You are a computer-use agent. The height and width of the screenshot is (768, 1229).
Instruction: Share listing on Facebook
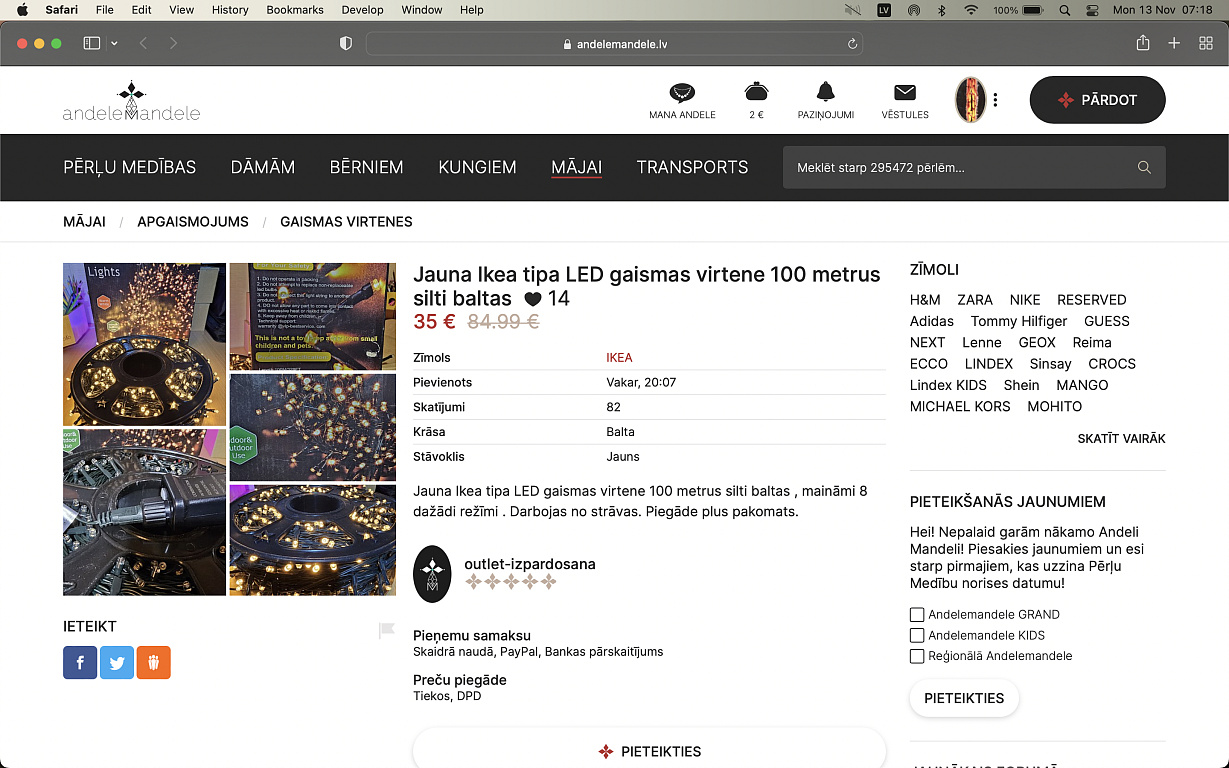[80, 662]
